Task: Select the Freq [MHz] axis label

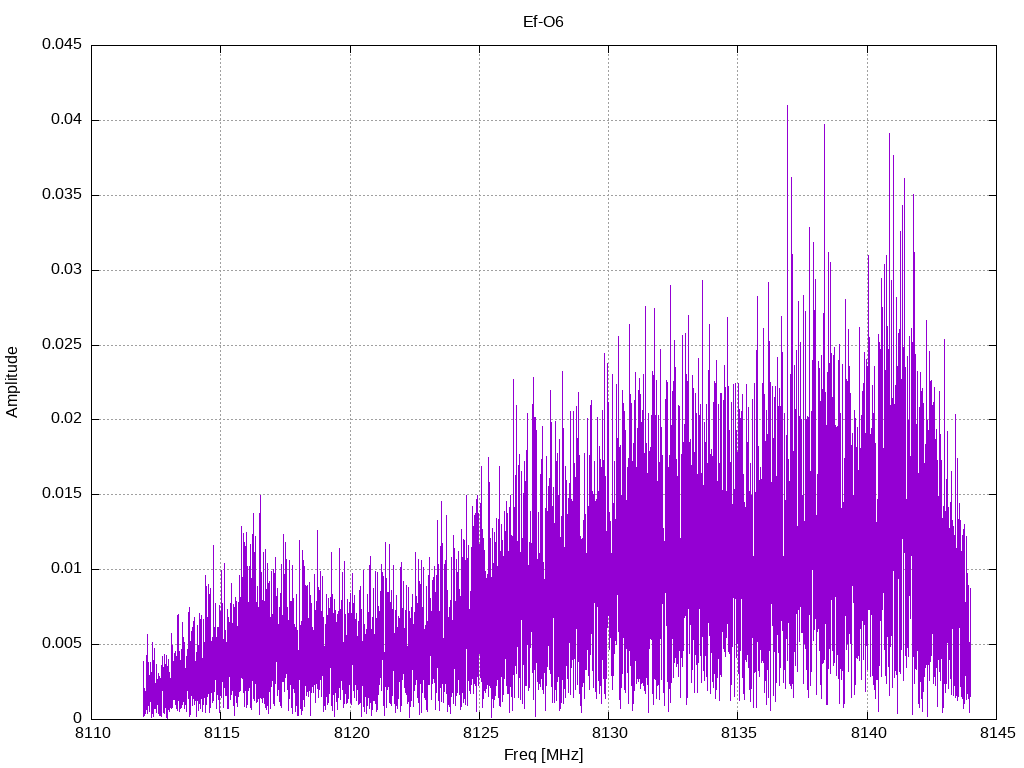Action: pos(543,754)
